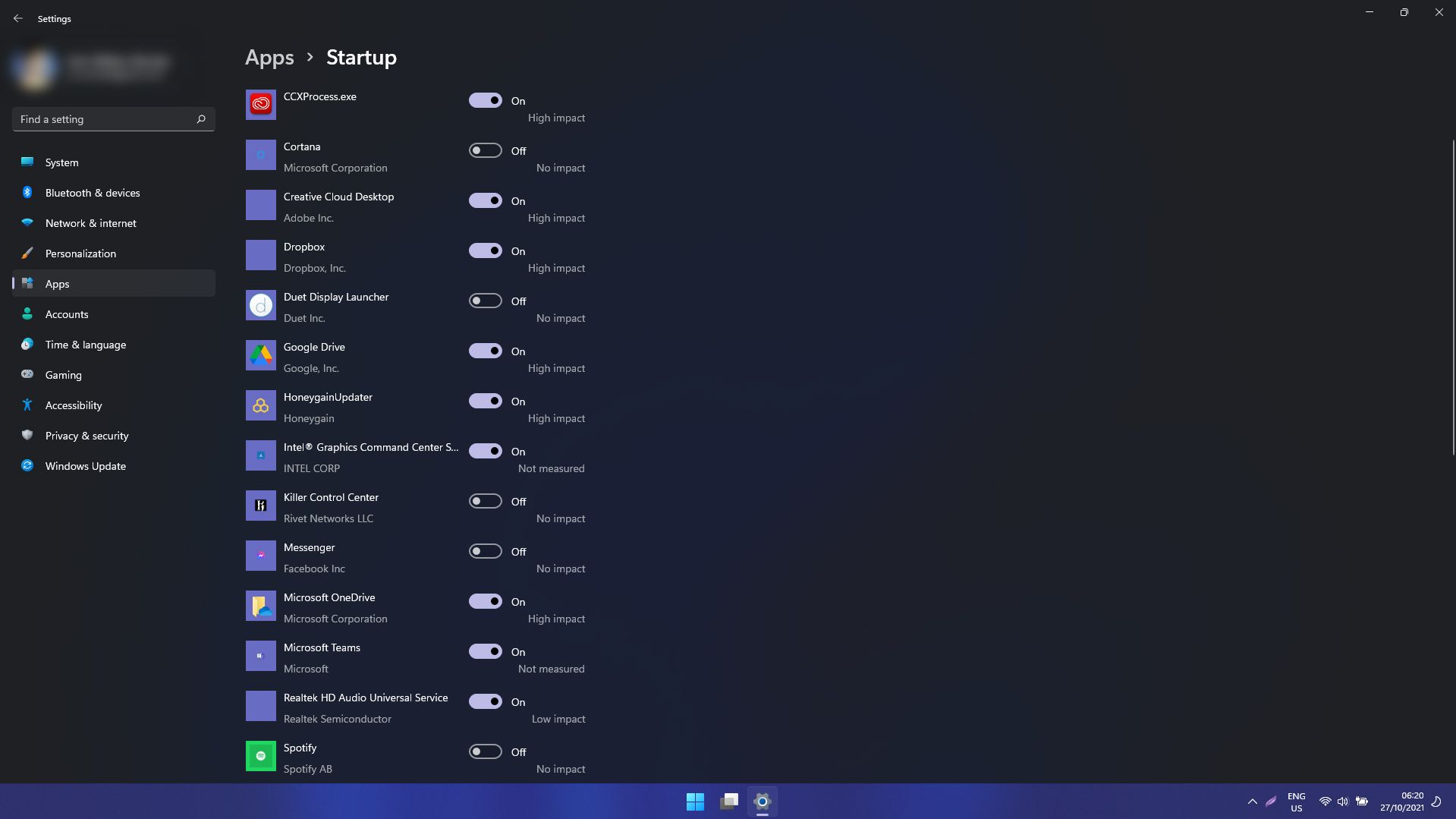
Task: Disable Dropbox startup toggle
Action: pos(486,250)
